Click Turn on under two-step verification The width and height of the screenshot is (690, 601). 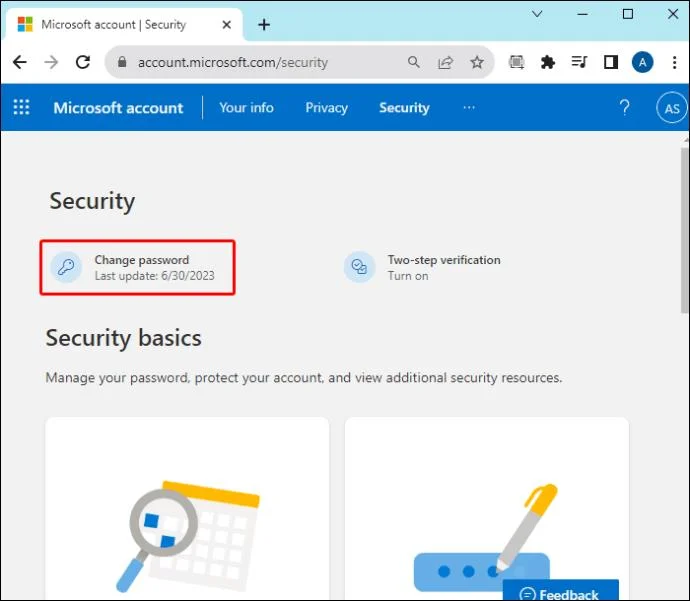point(407,276)
